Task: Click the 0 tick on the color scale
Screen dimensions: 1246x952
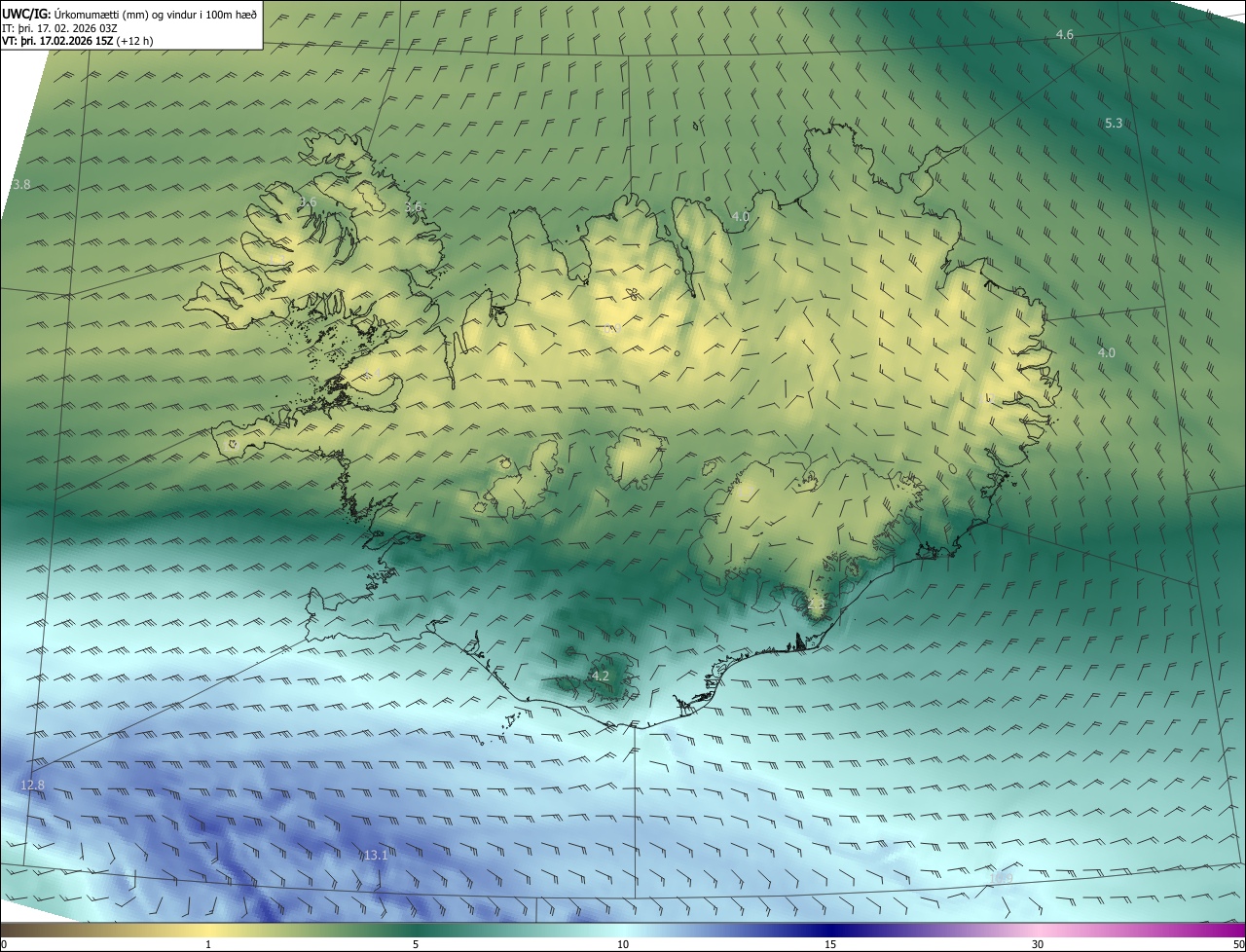Action: point(4,944)
